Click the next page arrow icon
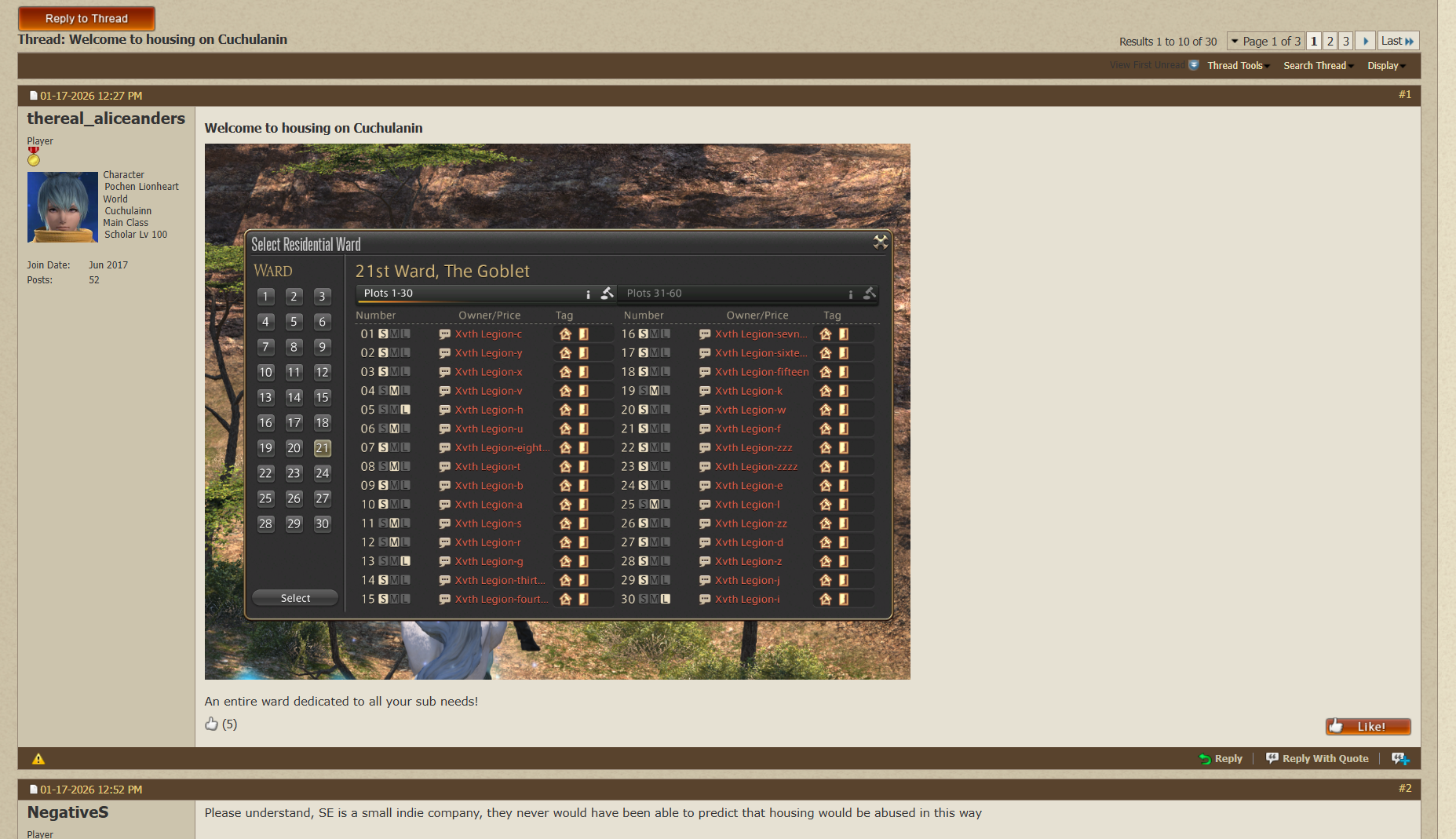 [x=1365, y=41]
